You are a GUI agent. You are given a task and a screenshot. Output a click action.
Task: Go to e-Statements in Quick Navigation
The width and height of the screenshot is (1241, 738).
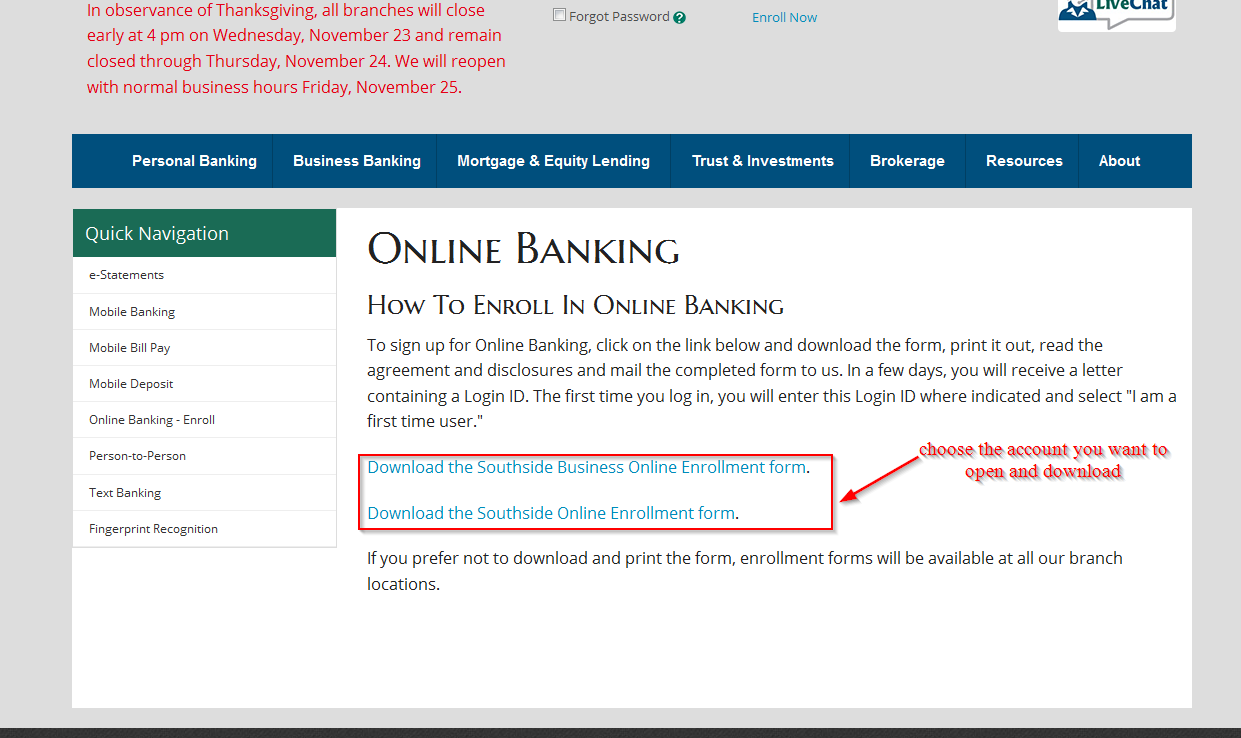(x=204, y=275)
